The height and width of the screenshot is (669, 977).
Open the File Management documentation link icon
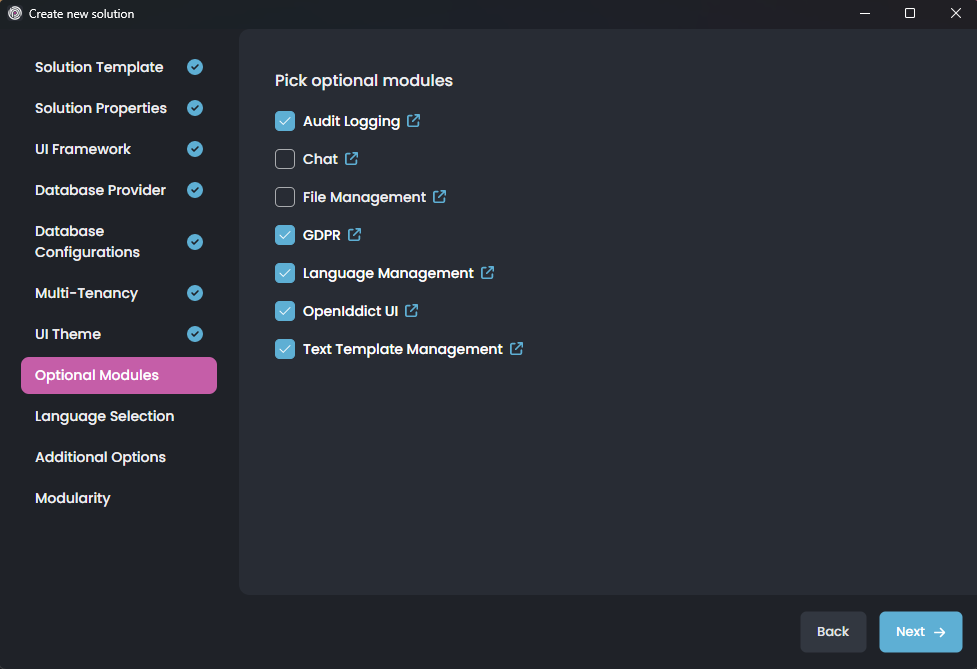coord(440,196)
